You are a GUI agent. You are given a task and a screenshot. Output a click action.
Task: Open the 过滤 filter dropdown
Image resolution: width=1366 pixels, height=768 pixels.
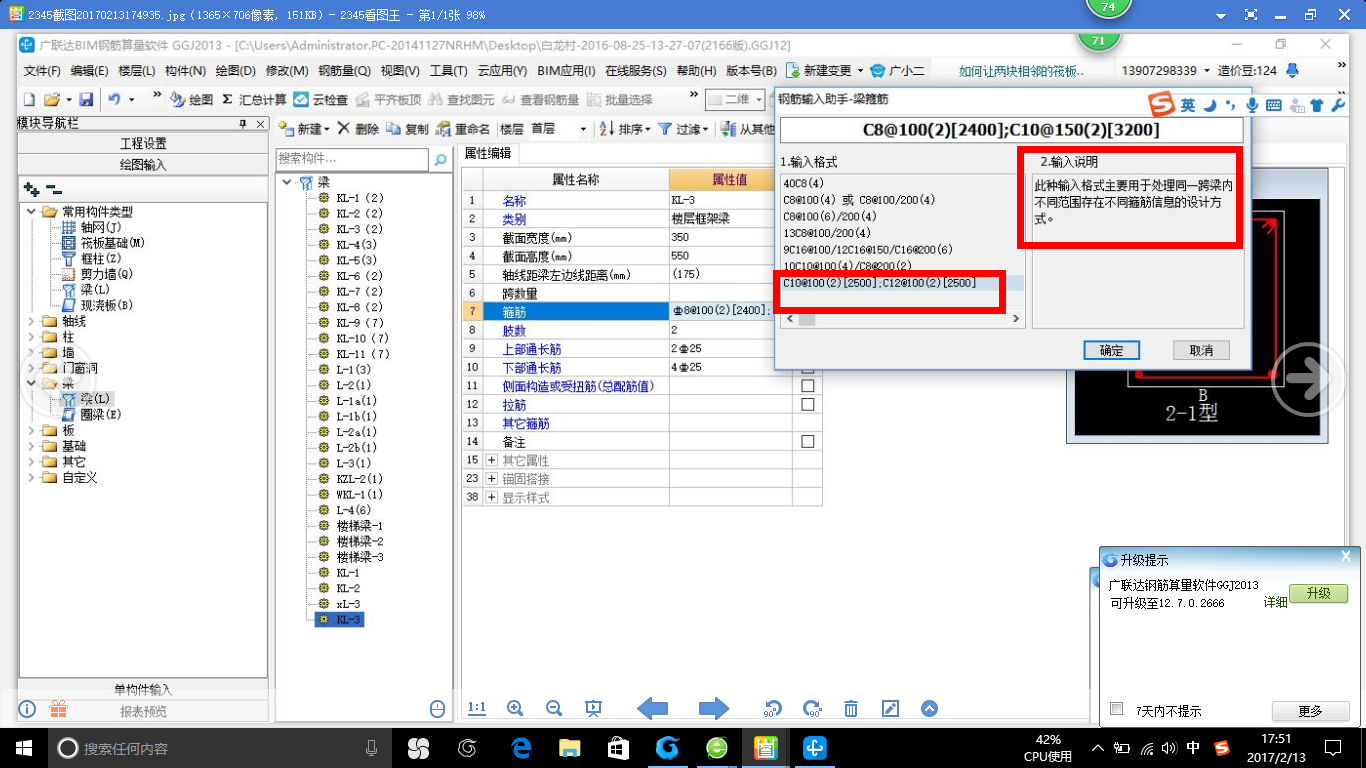click(707, 130)
